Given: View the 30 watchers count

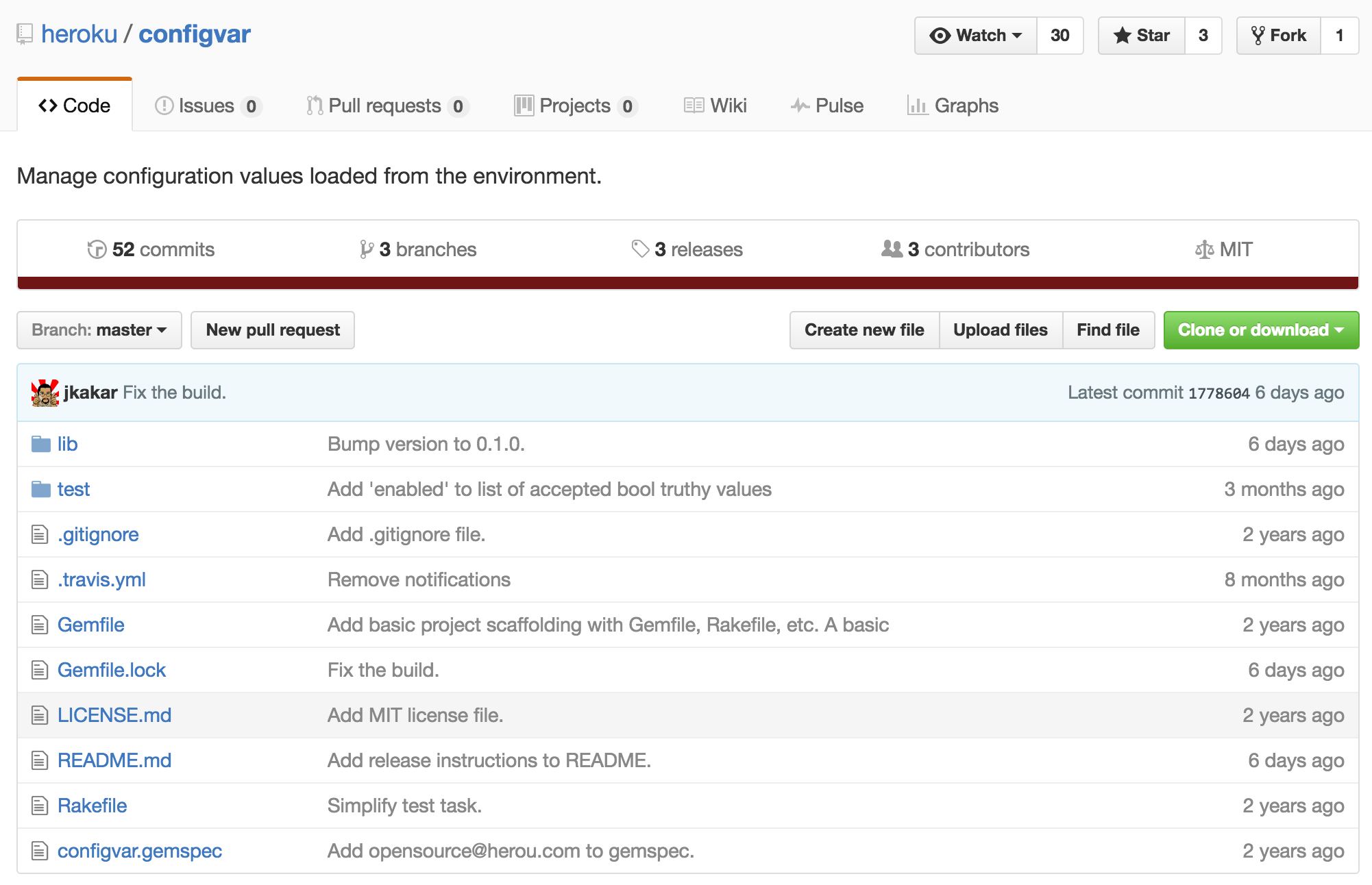Looking at the screenshot, I should coord(1059,36).
